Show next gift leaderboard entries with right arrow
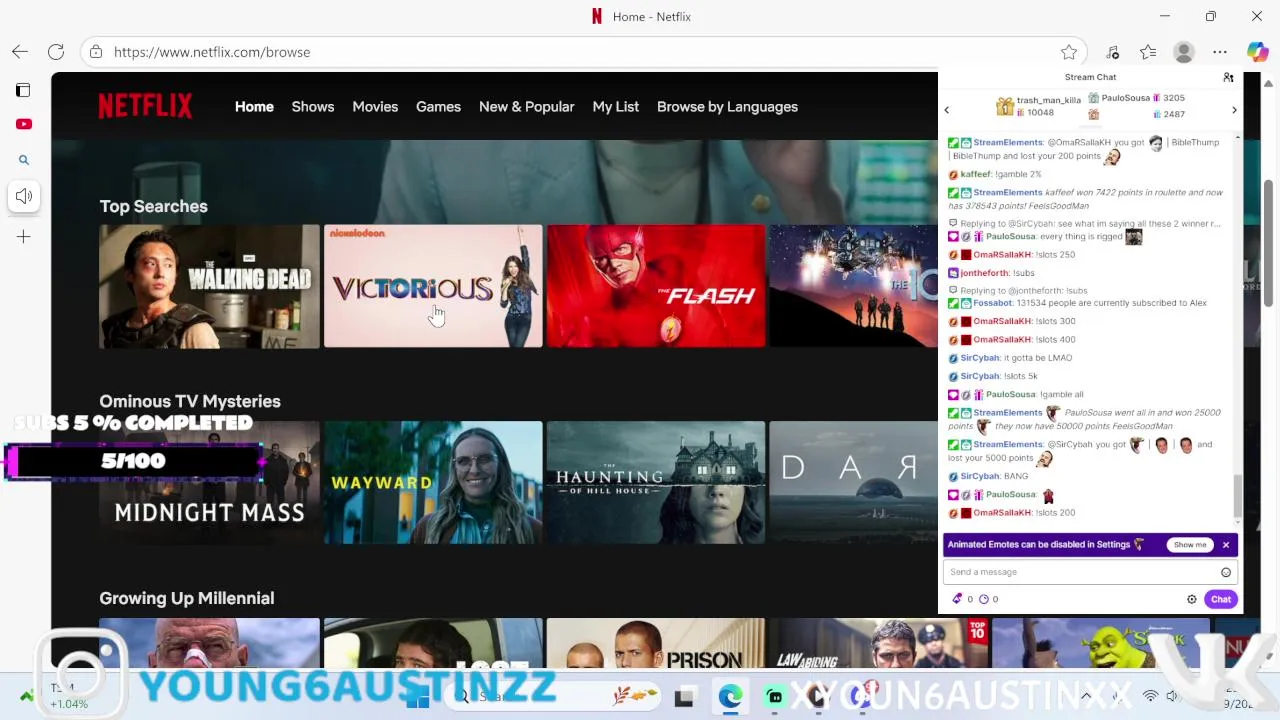Viewport: 1280px width, 720px height. (1234, 110)
